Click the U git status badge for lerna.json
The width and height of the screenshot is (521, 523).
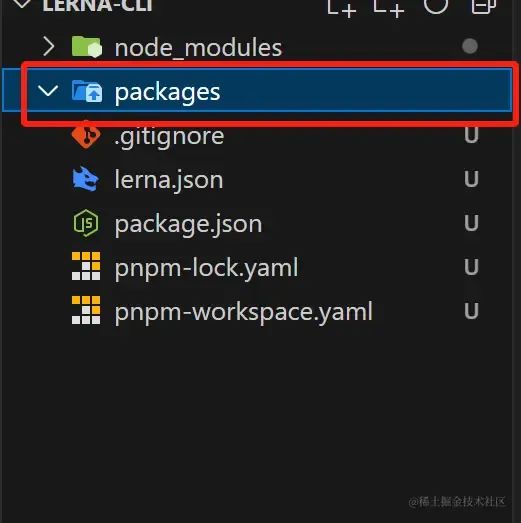click(x=471, y=179)
